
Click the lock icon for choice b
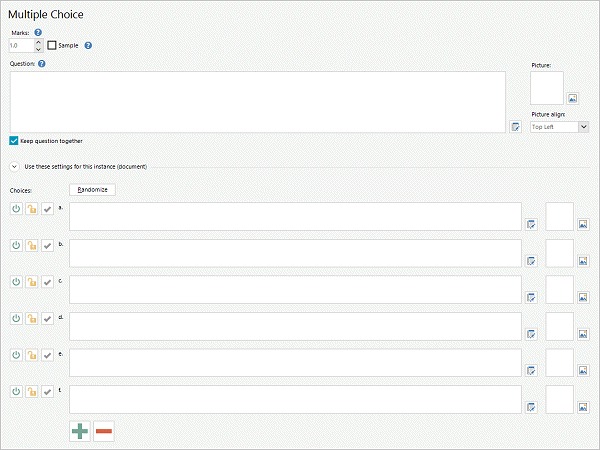tap(32, 245)
